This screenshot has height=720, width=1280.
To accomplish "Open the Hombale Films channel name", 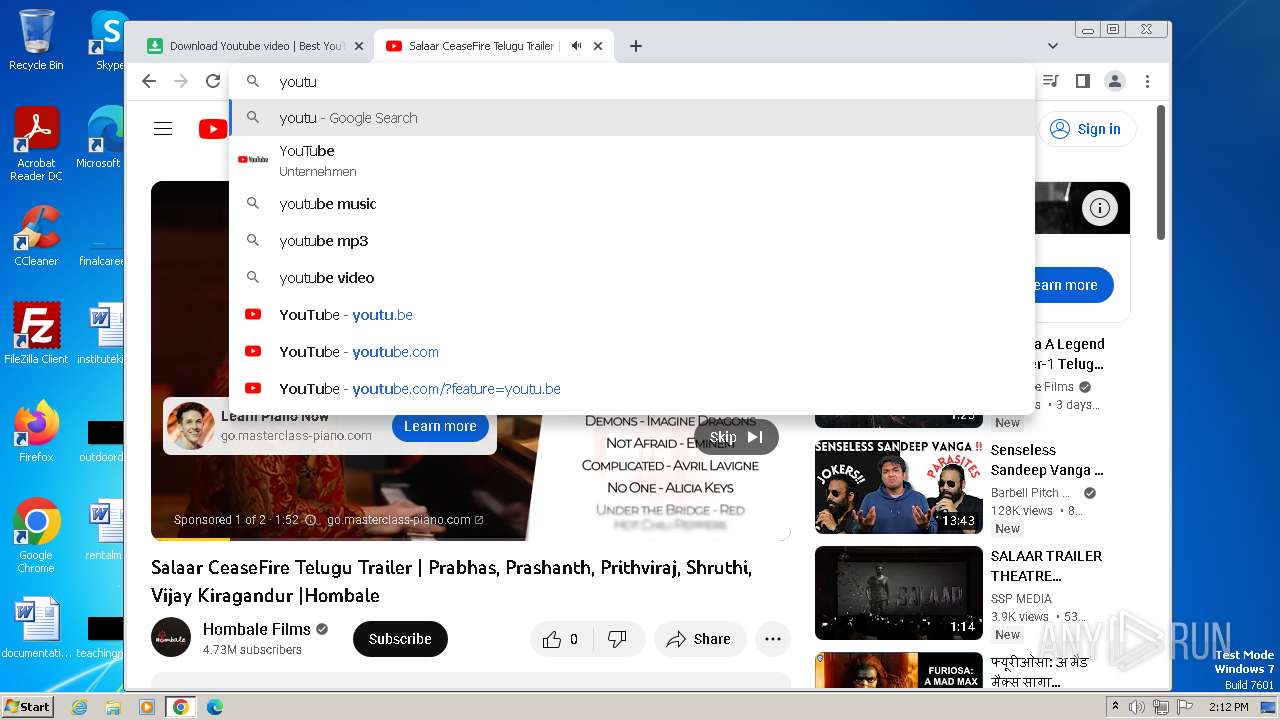I will pyautogui.click(x=257, y=629).
